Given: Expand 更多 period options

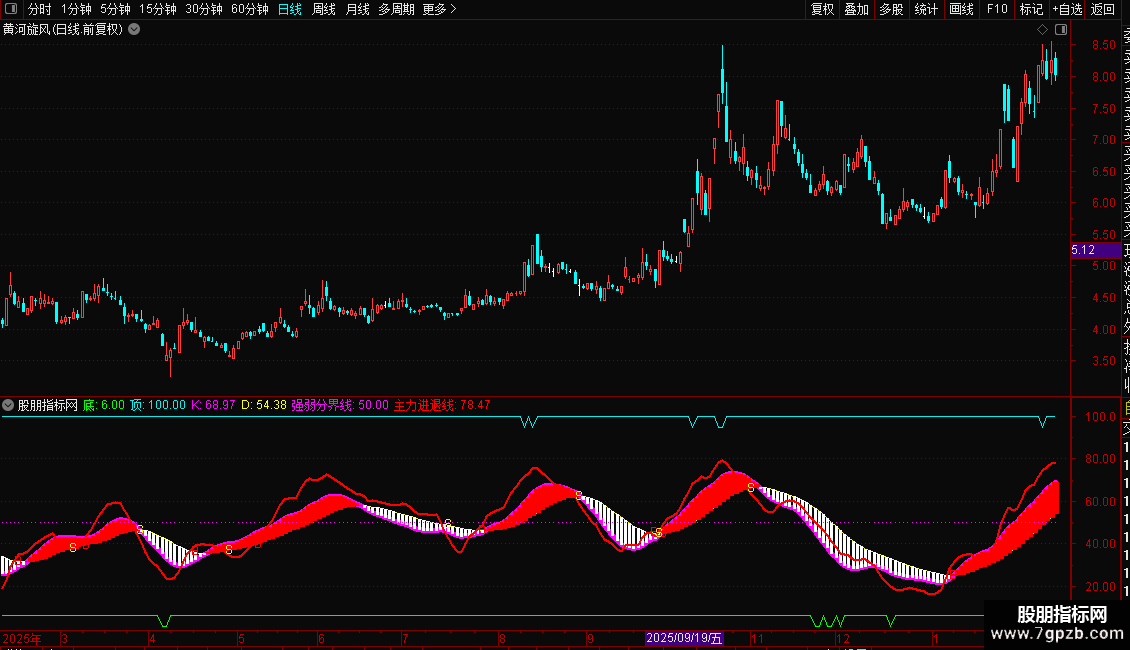Looking at the screenshot, I should point(439,9).
